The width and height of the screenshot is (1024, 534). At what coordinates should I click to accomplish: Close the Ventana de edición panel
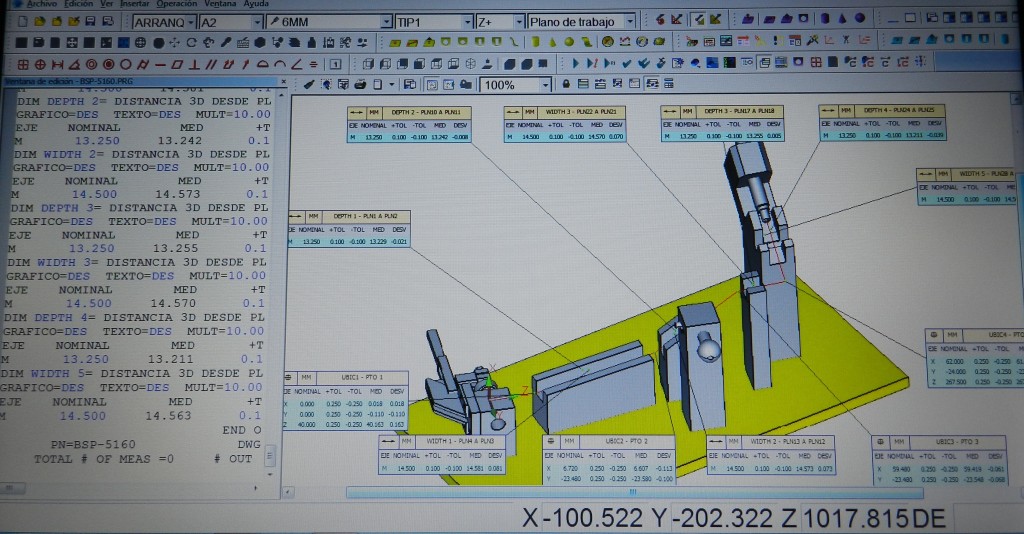(282, 83)
